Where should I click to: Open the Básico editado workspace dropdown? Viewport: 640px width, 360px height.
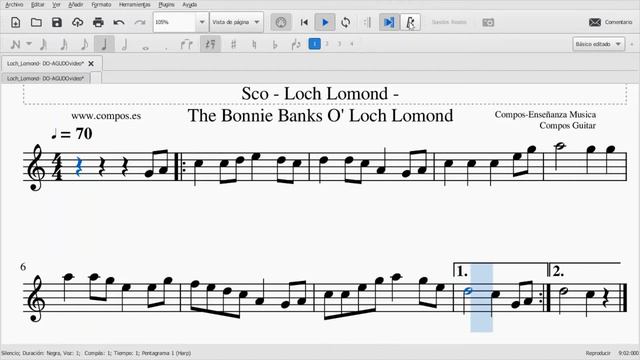[x=598, y=44]
